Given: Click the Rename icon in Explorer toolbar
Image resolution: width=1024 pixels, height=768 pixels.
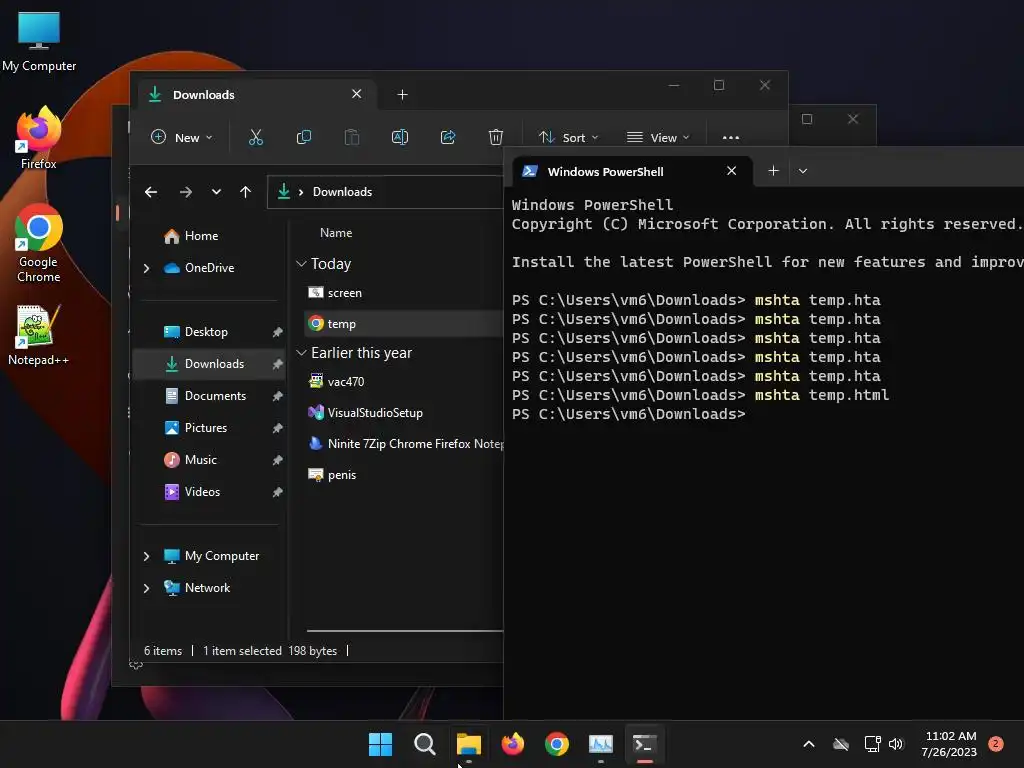Looking at the screenshot, I should click(x=400, y=137).
